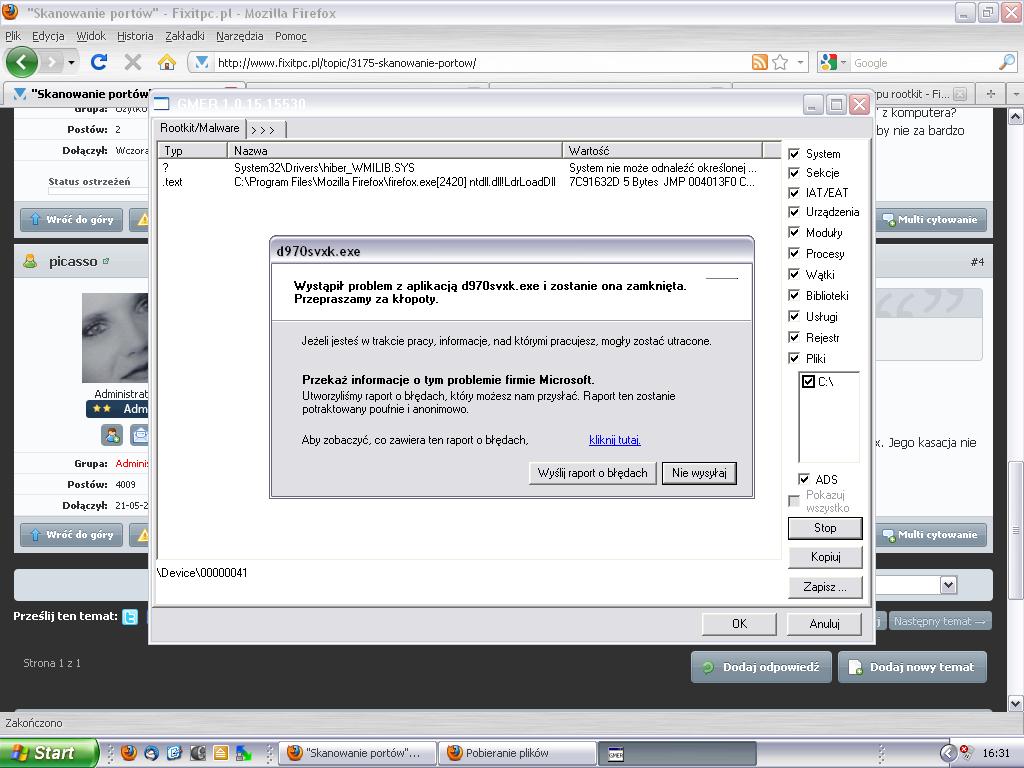Show hidden system tray icons

[948, 753]
